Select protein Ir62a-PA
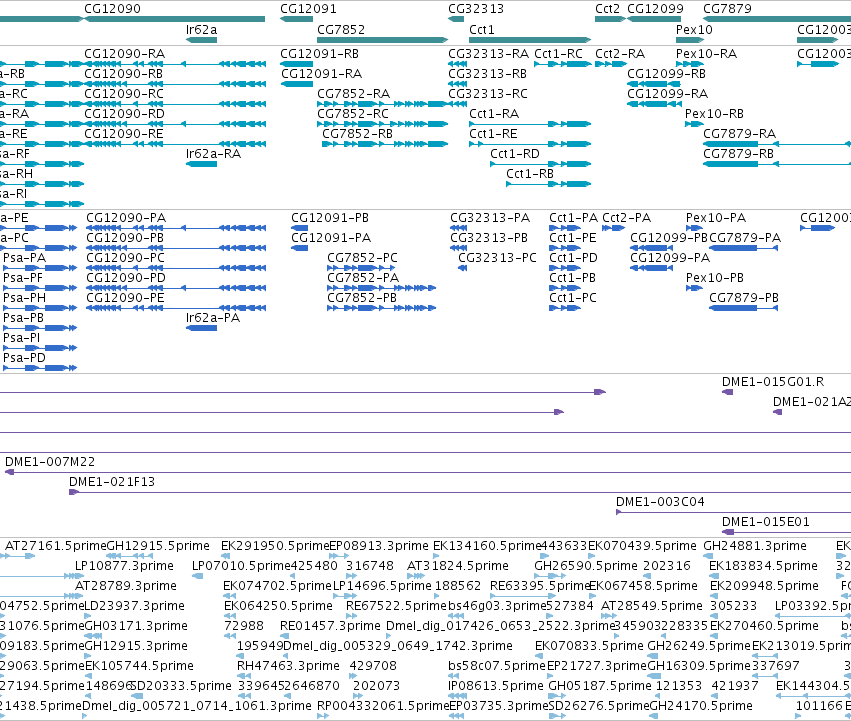This screenshot has height=721, width=851. pos(201,328)
